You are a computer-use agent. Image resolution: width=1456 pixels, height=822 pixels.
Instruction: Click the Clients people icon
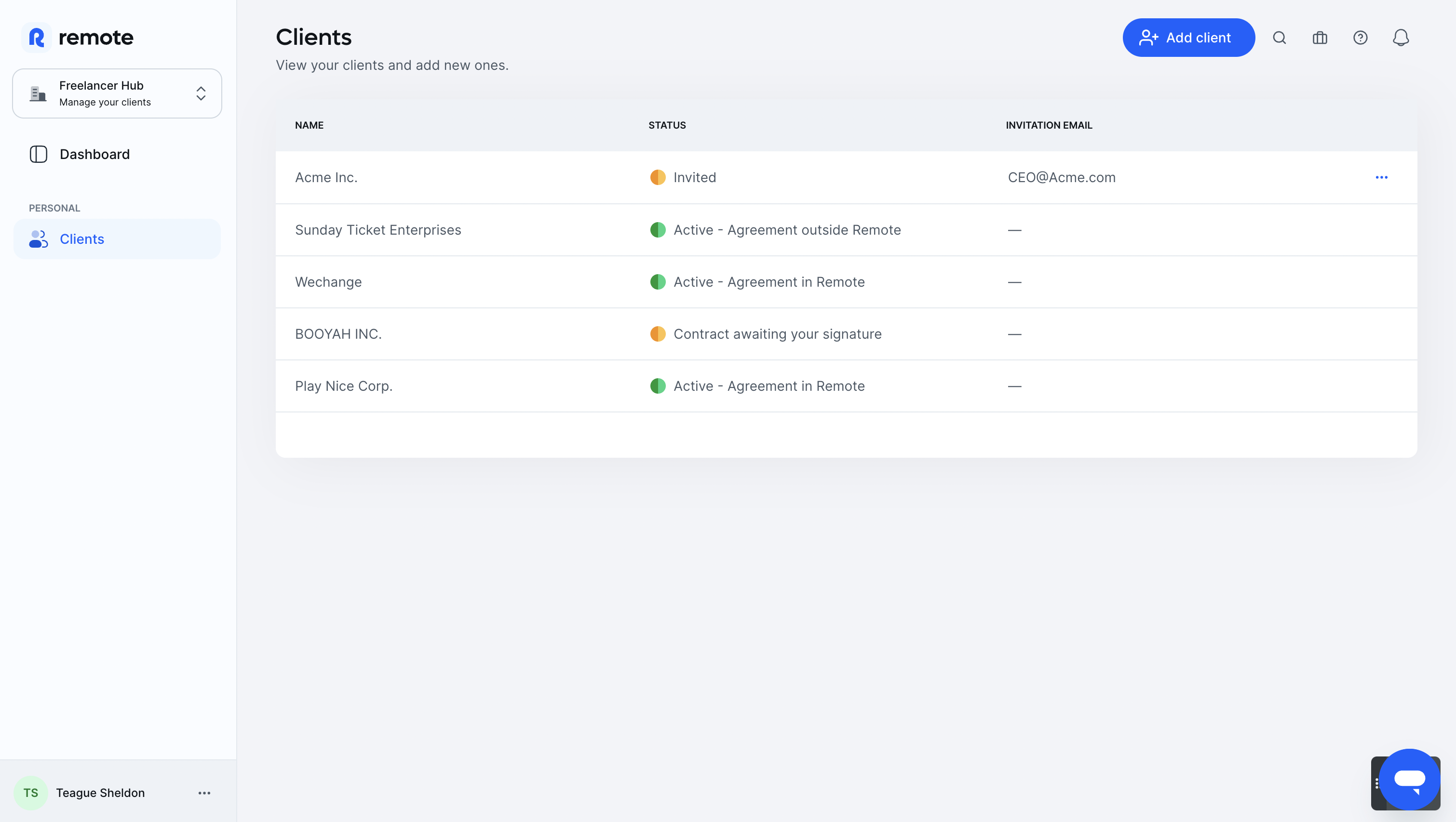coord(39,239)
